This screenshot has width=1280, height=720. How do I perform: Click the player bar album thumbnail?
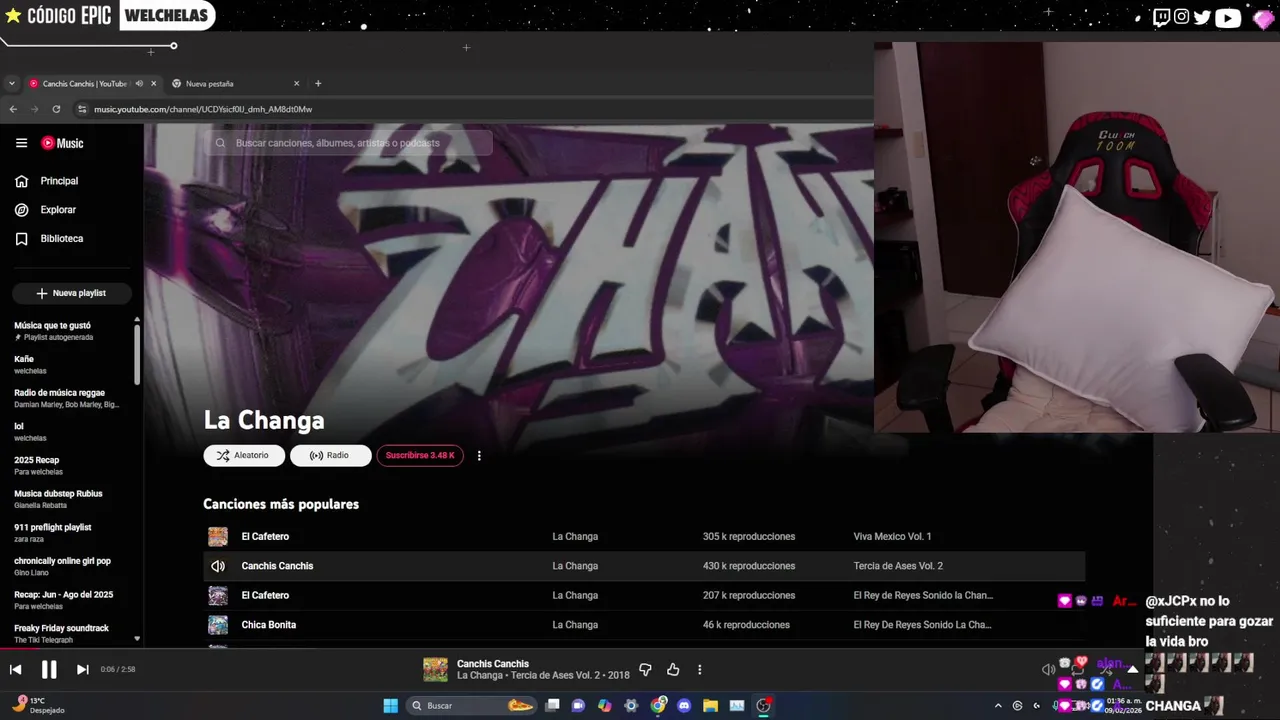[435, 669]
